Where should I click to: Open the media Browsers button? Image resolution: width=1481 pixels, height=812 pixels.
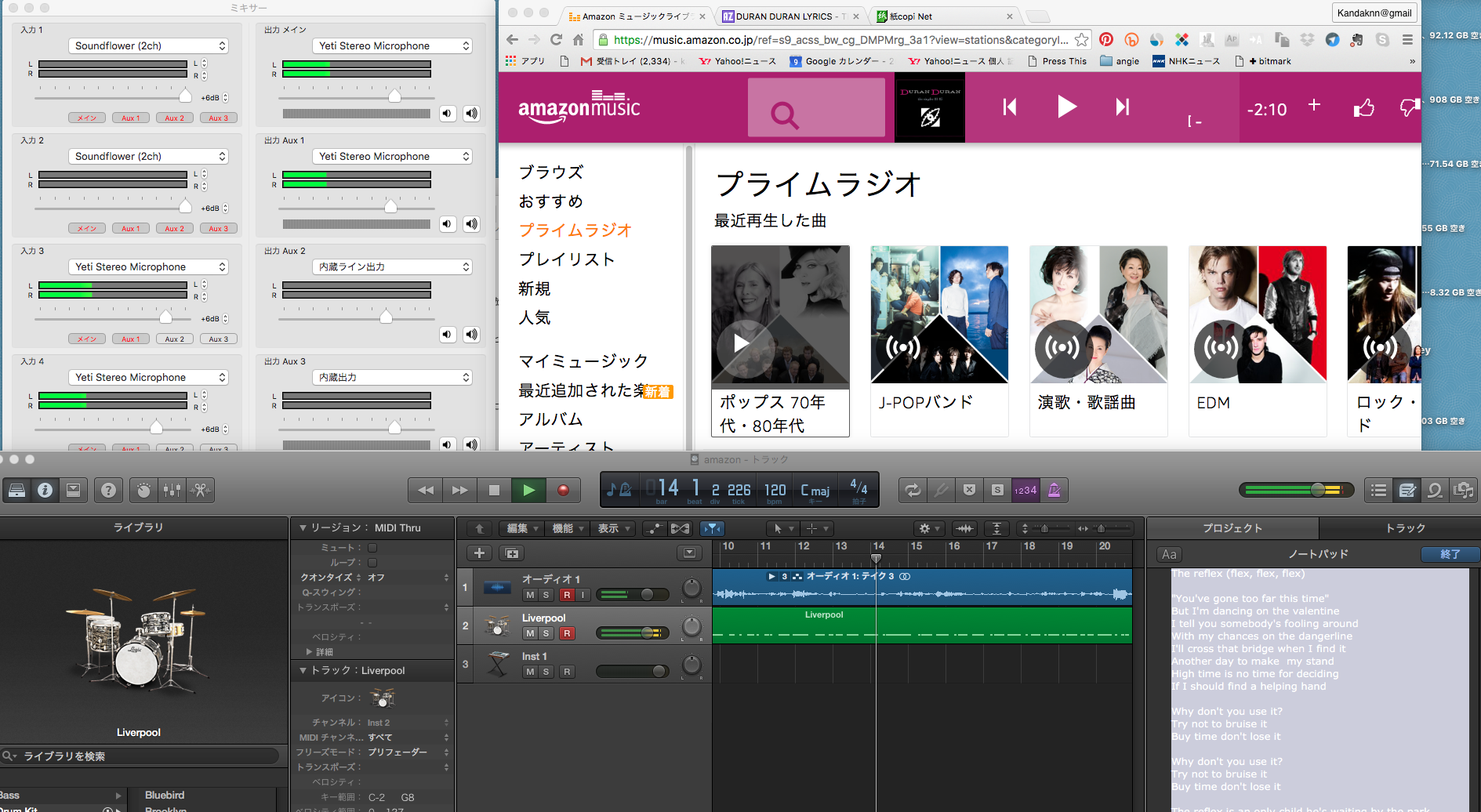point(1463,491)
